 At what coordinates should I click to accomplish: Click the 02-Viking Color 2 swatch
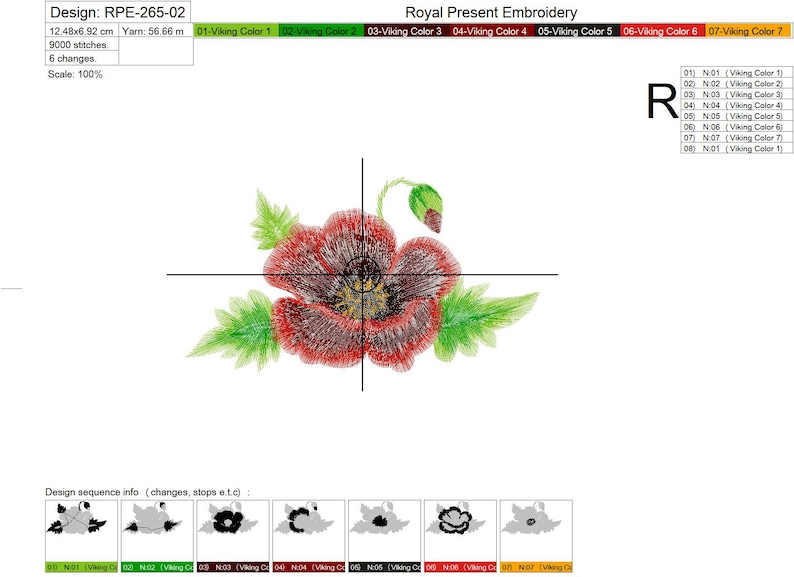click(x=322, y=31)
